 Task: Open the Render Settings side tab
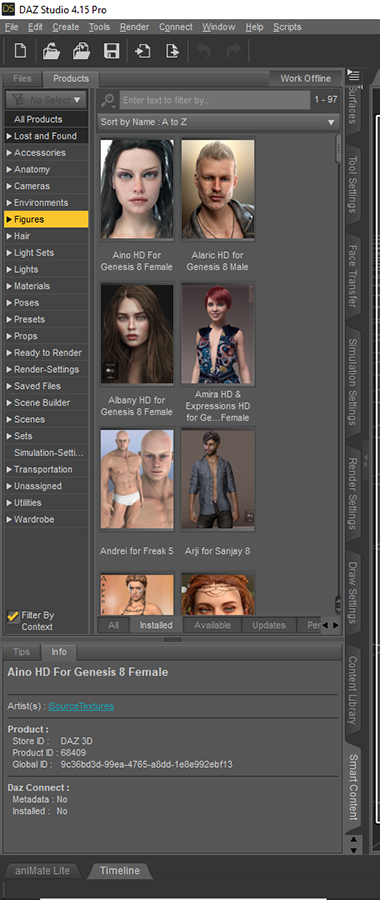point(353,493)
